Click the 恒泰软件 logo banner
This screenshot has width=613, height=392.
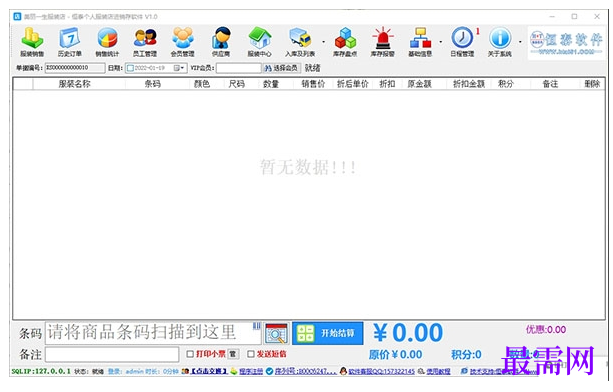coord(566,43)
